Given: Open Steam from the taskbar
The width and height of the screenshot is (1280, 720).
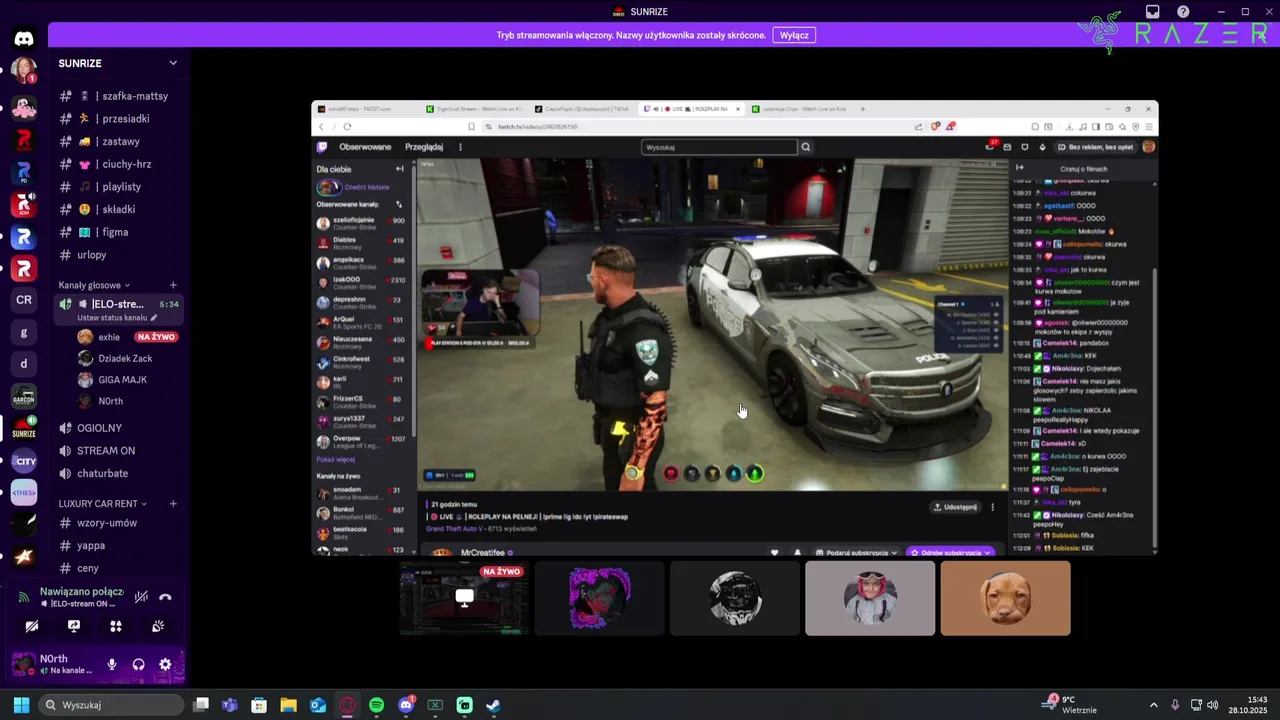Looking at the screenshot, I should (x=493, y=705).
